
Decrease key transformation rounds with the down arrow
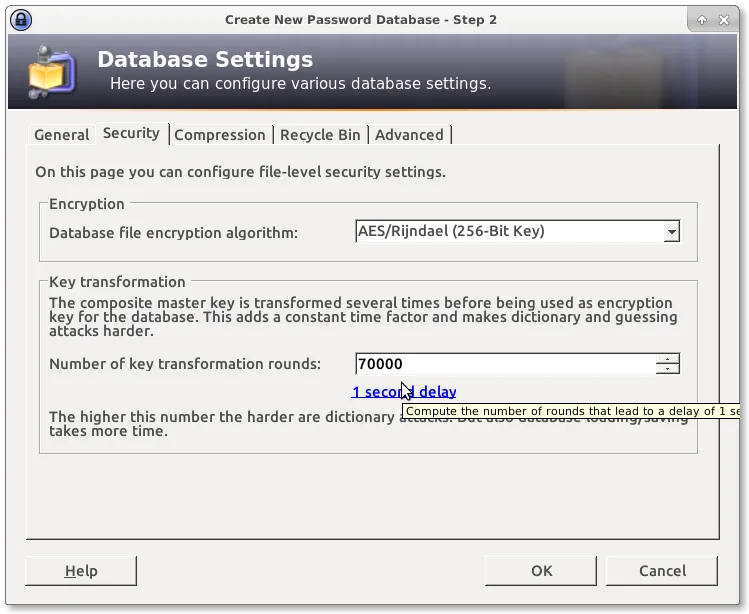(x=668, y=369)
